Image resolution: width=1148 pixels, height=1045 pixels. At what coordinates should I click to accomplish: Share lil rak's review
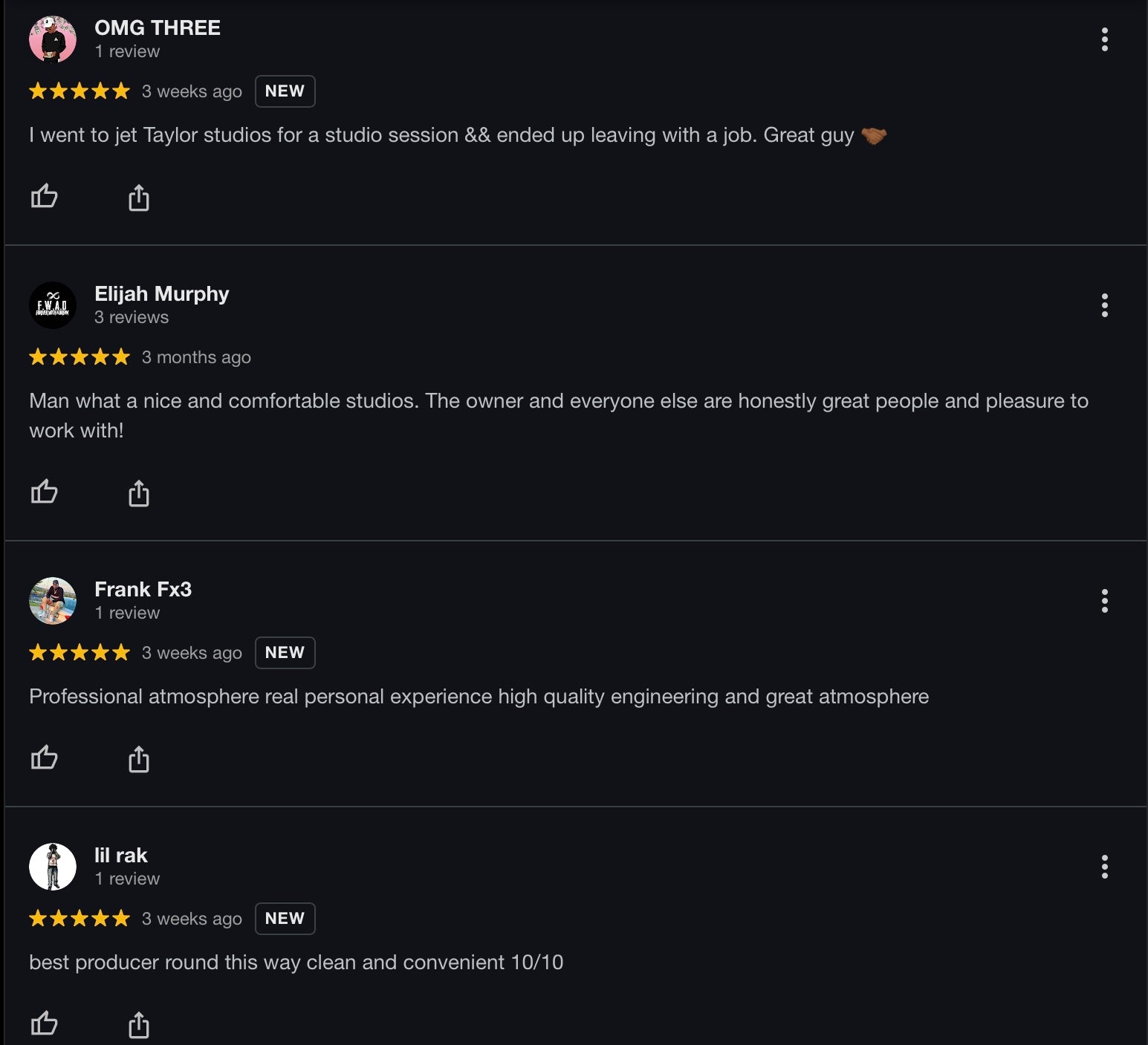coord(139,1025)
